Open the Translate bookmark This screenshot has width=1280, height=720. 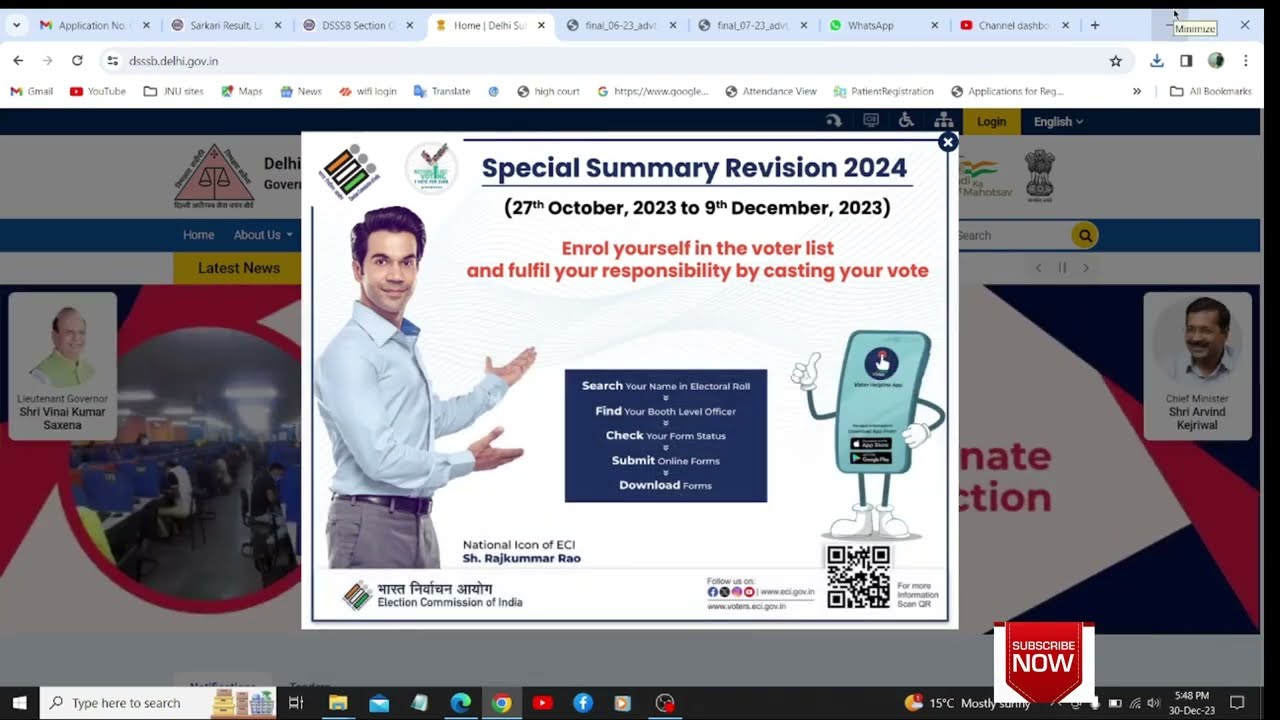(442, 91)
